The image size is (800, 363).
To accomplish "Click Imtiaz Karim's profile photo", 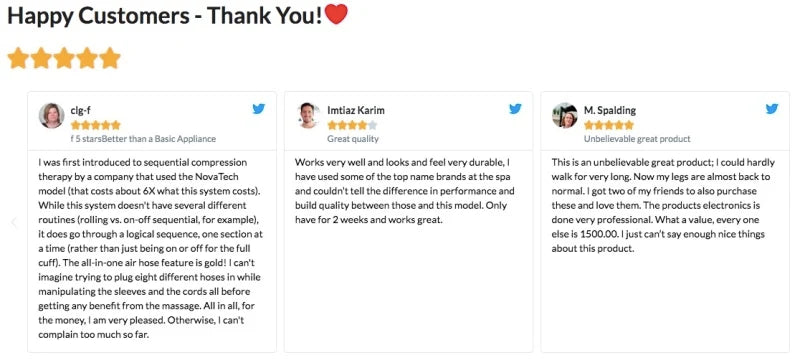I will point(308,116).
